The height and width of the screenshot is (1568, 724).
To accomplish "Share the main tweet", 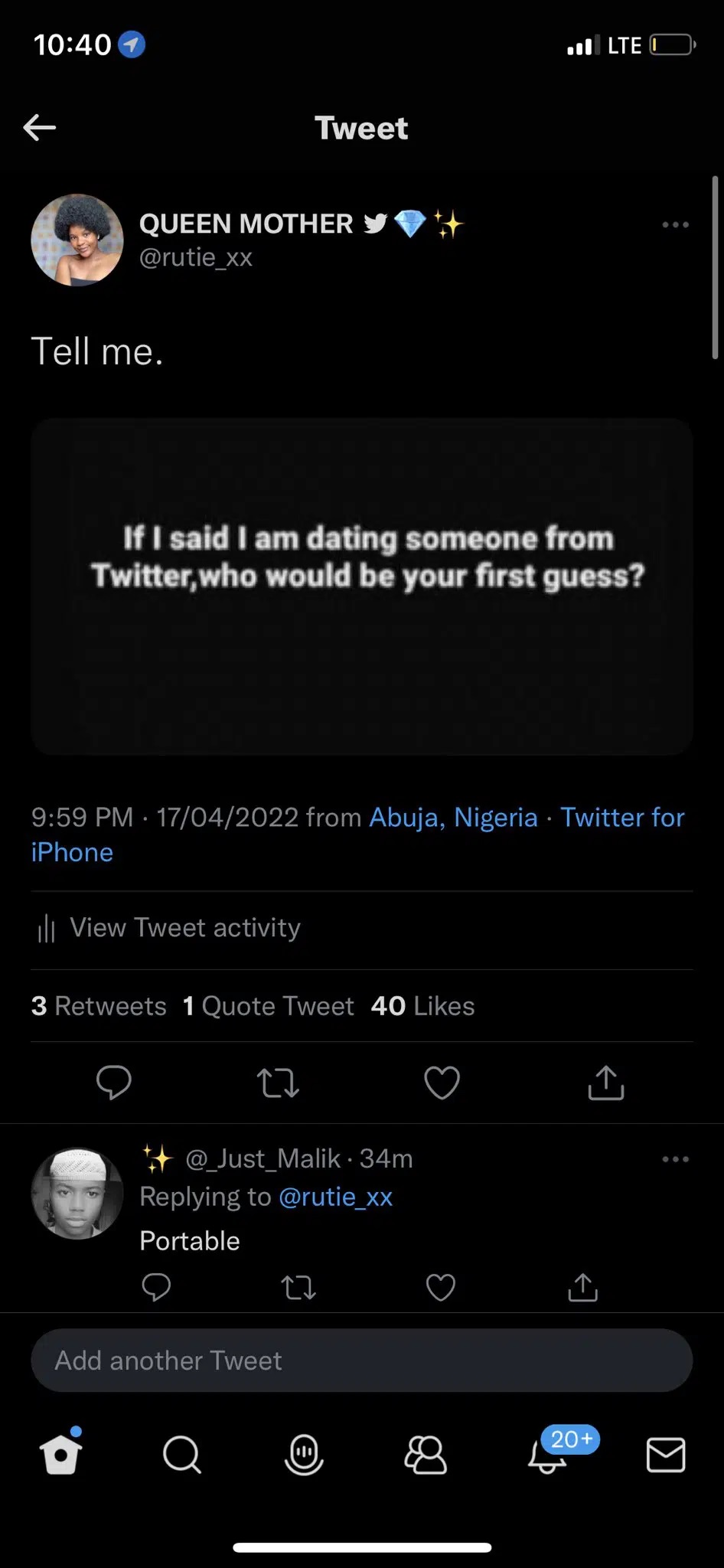I will point(606,1083).
